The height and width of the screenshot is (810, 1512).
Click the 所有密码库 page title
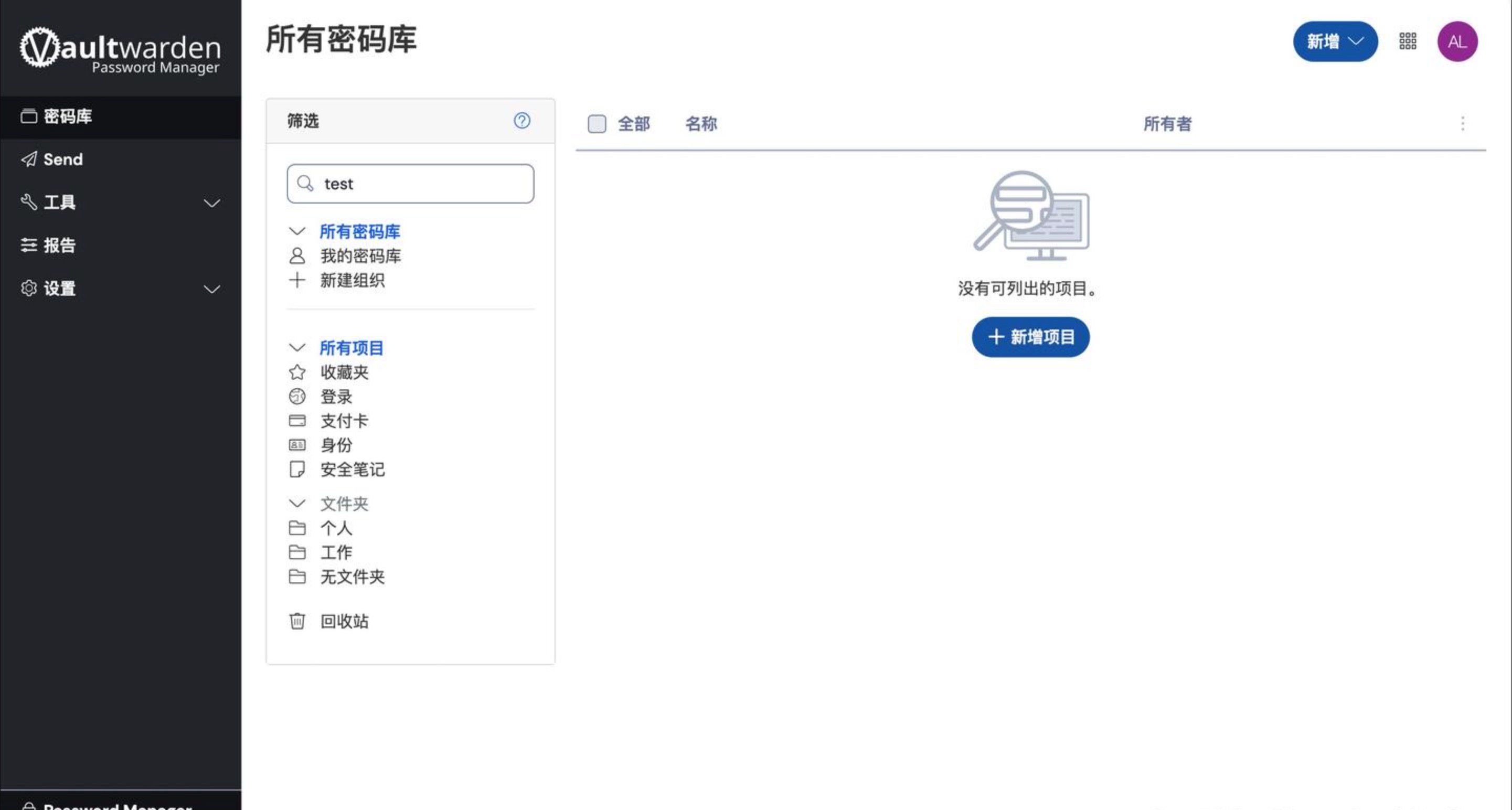pos(341,39)
